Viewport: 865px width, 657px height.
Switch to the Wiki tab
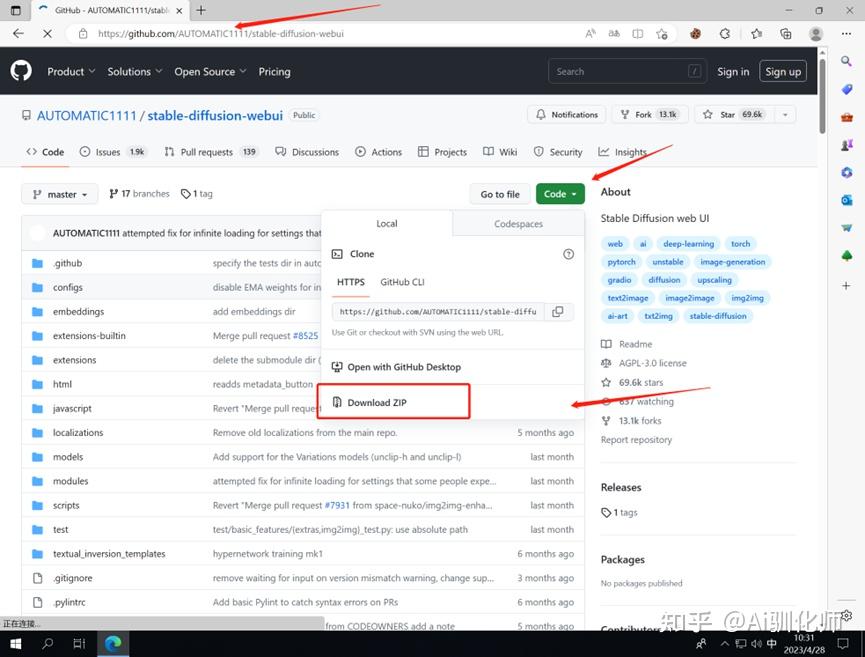500,152
